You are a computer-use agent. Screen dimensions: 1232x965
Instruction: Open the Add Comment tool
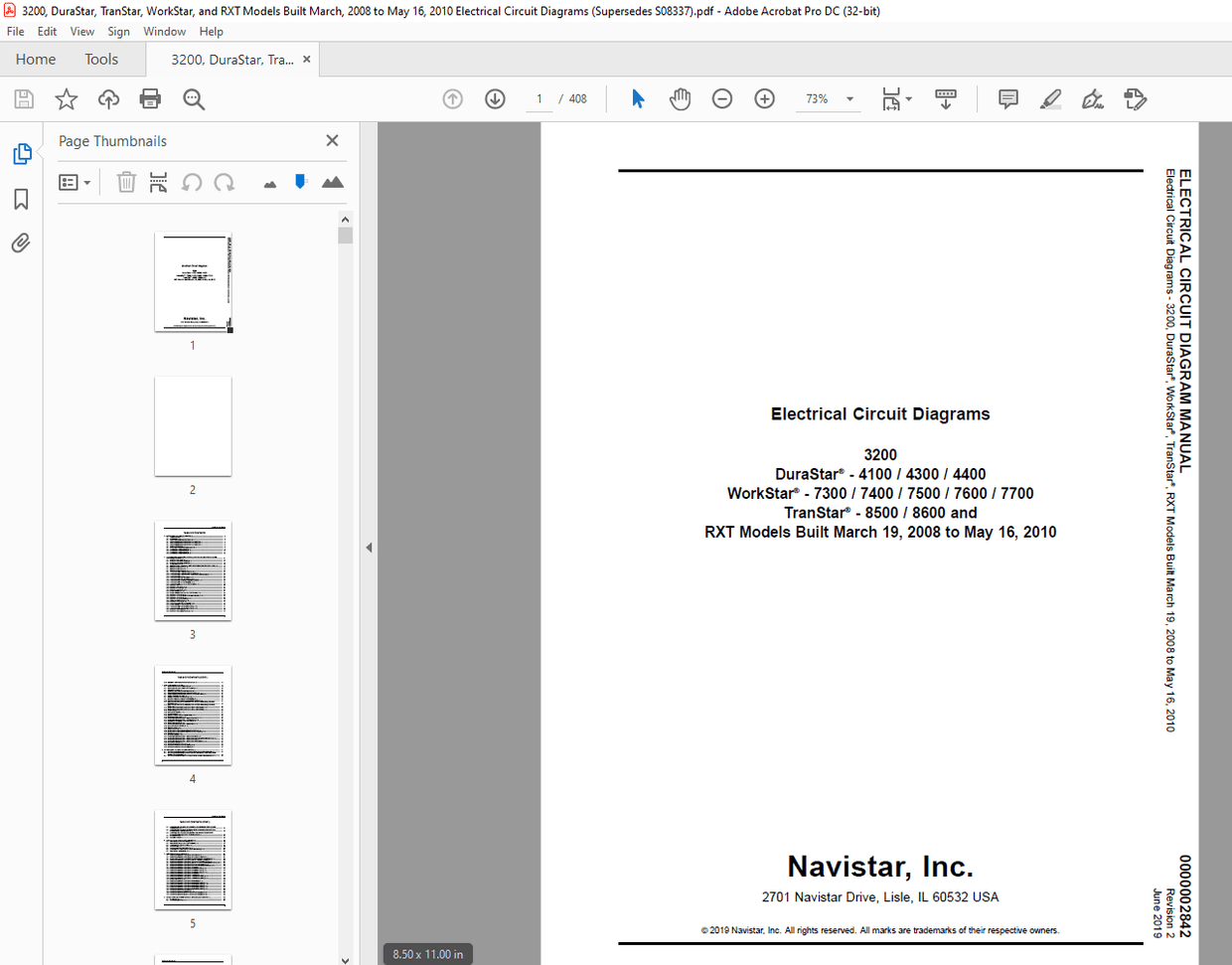click(x=1007, y=98)
